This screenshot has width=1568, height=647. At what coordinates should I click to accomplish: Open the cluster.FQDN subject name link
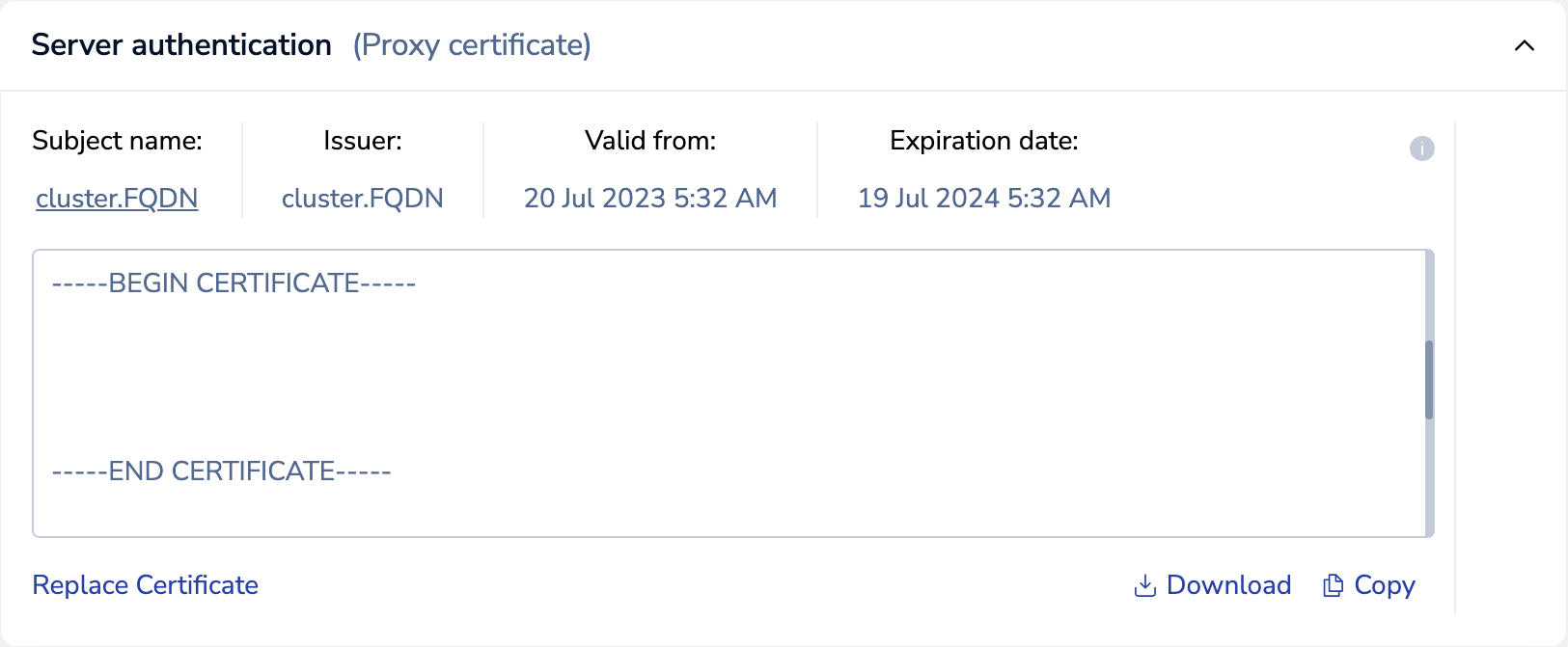click(117, 198)
